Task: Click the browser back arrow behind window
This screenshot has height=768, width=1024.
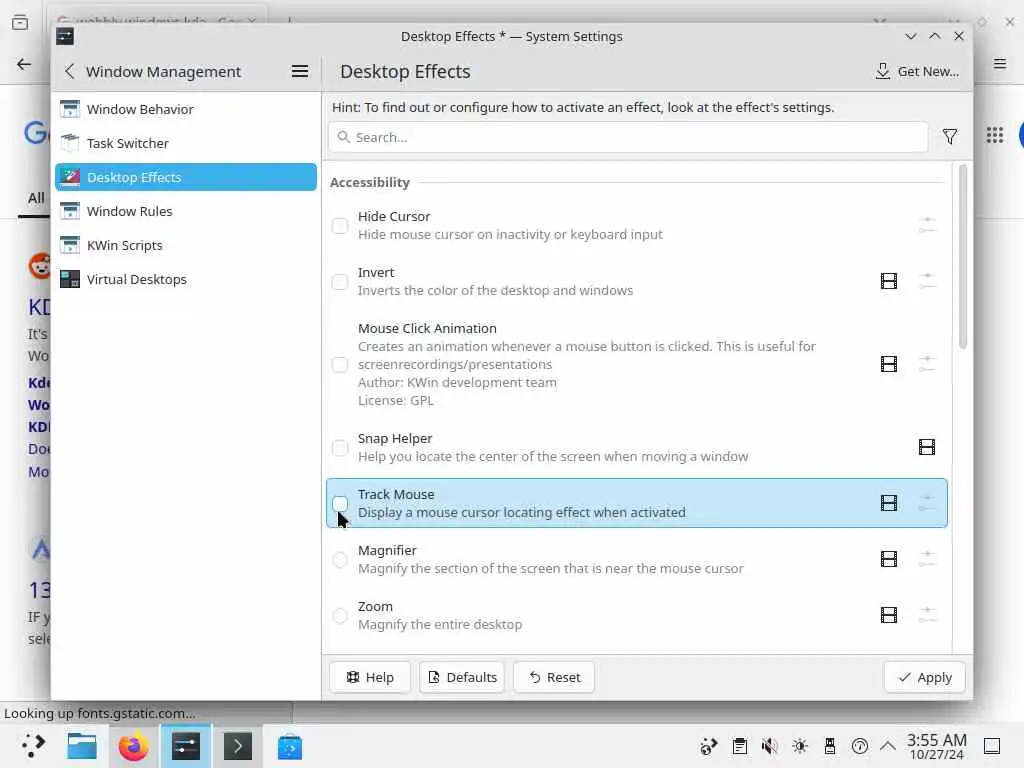Action: [x=24, y=64]
